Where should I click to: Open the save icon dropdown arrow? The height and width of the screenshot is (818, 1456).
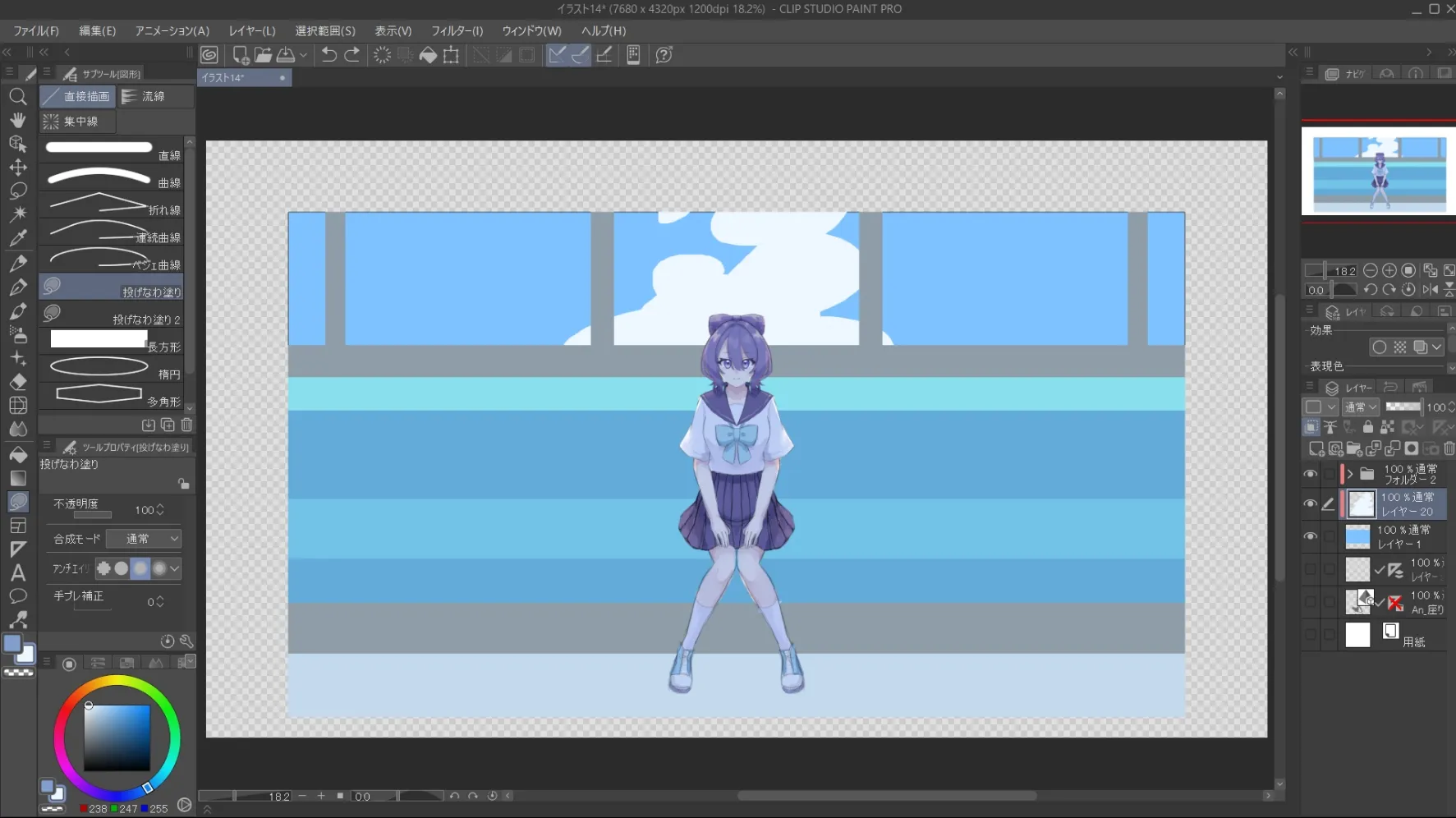pos(303,55)
